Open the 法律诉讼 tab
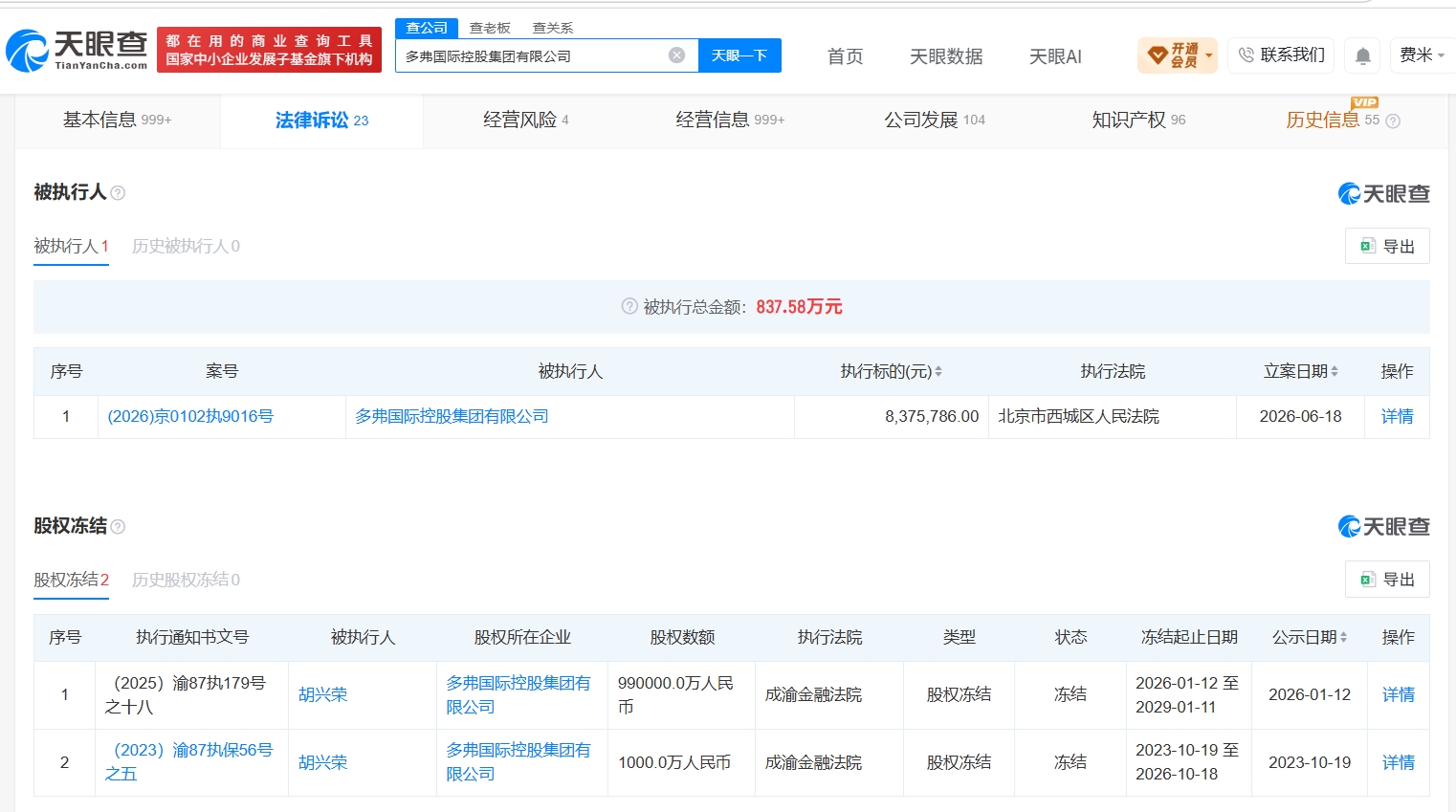Screen dimensions: 1456x812 pos(321,121)
